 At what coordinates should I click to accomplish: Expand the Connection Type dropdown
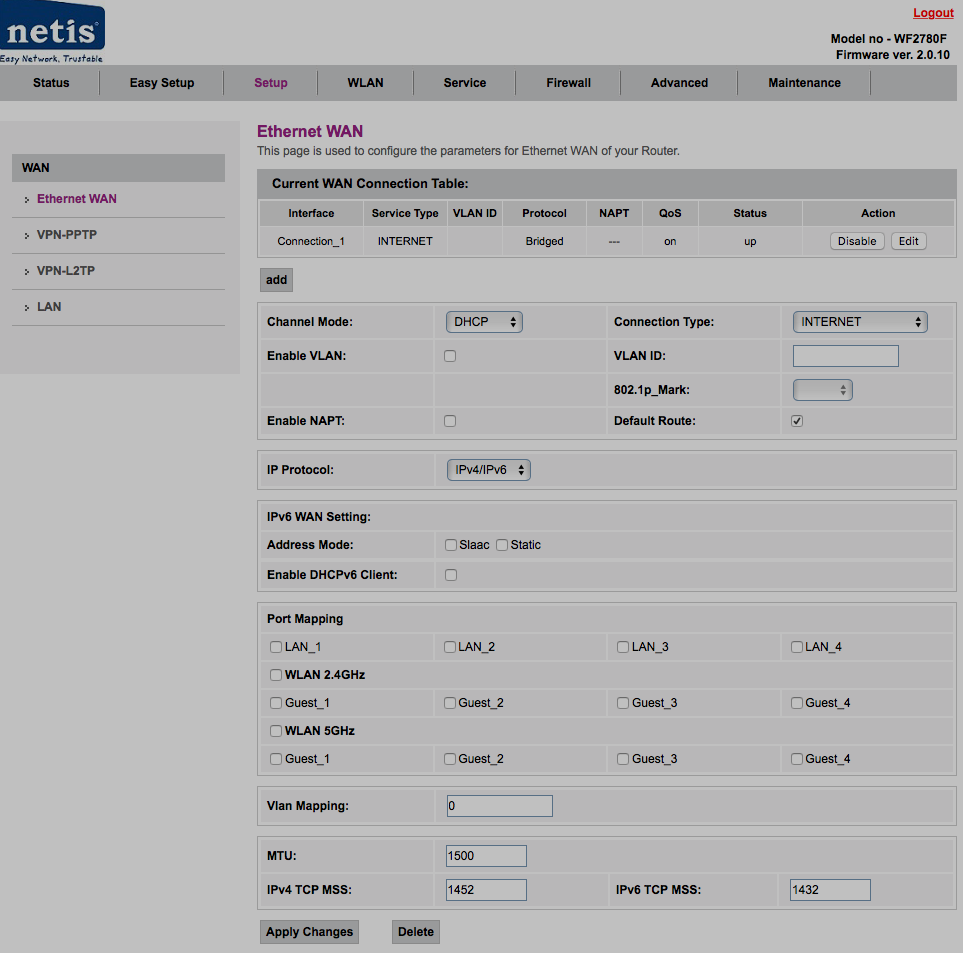click(x=860, y=322)
